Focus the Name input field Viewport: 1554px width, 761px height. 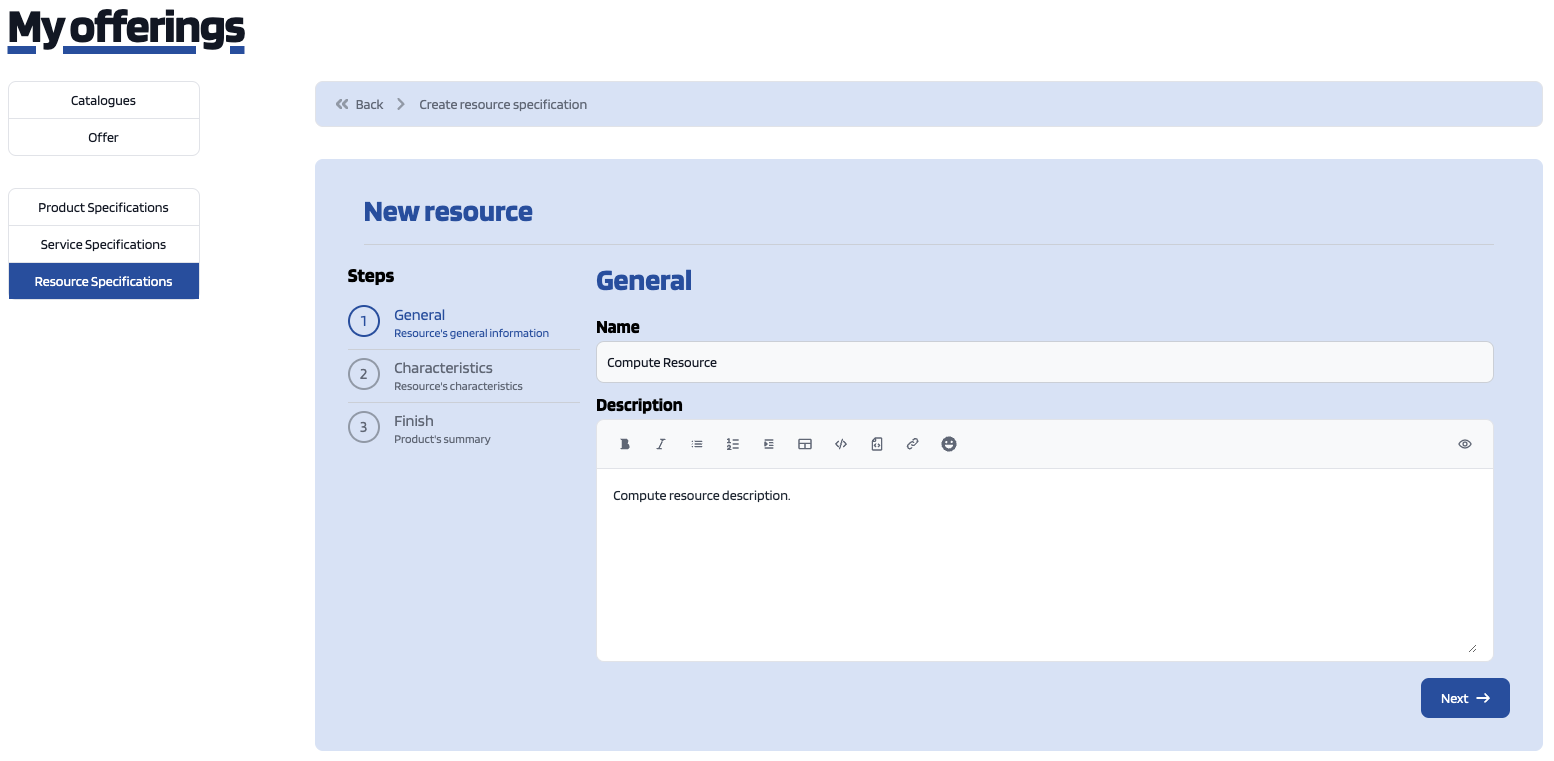coord(1044,362)
